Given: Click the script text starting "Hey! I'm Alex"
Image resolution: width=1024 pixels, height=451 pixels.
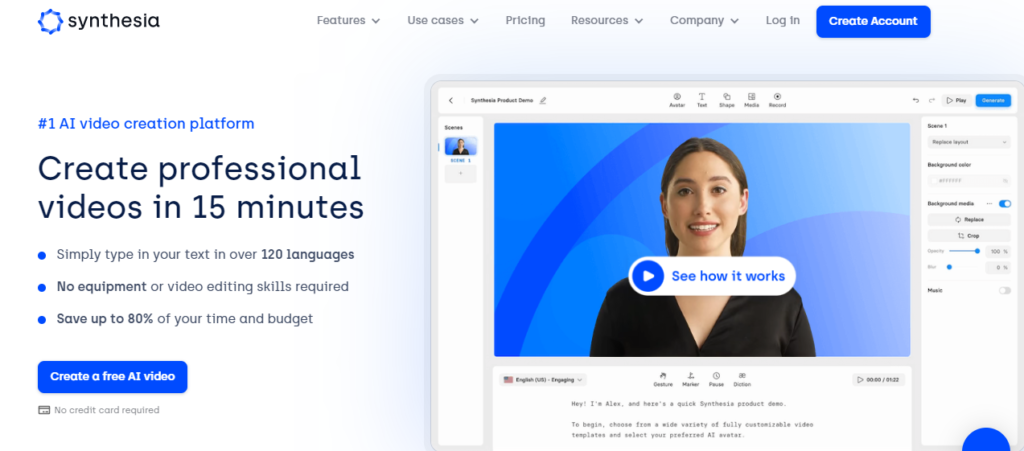Looking at the screenshot, I should 679,404.
